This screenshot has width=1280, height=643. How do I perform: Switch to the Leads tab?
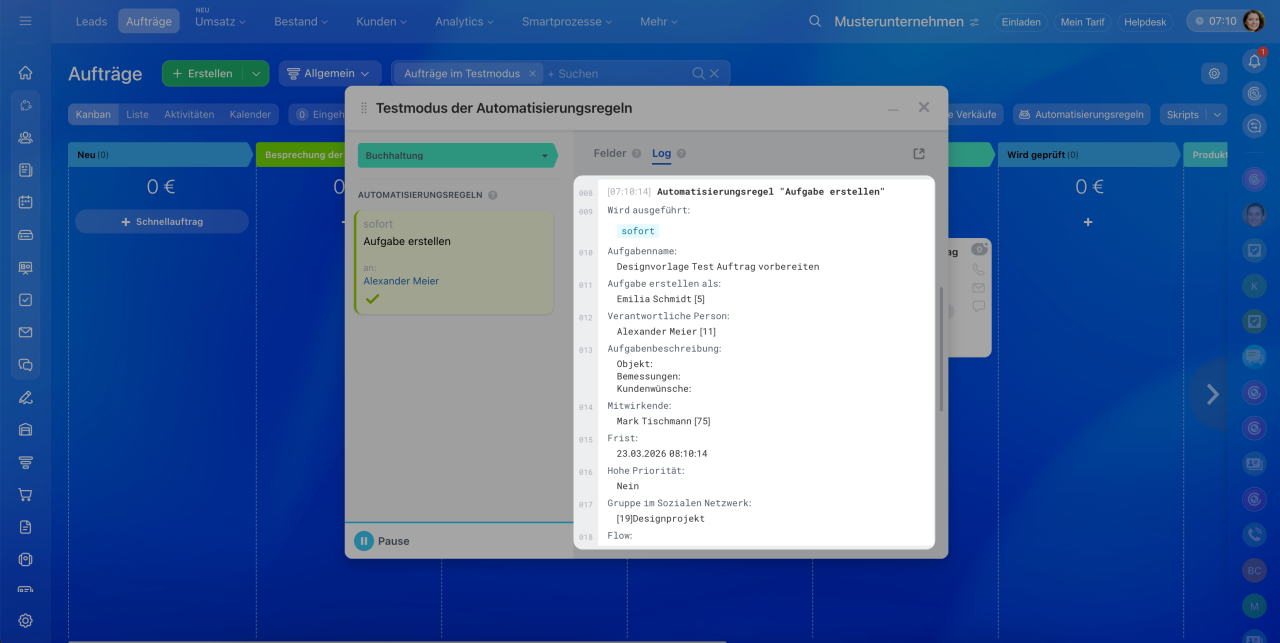[91, 21]
